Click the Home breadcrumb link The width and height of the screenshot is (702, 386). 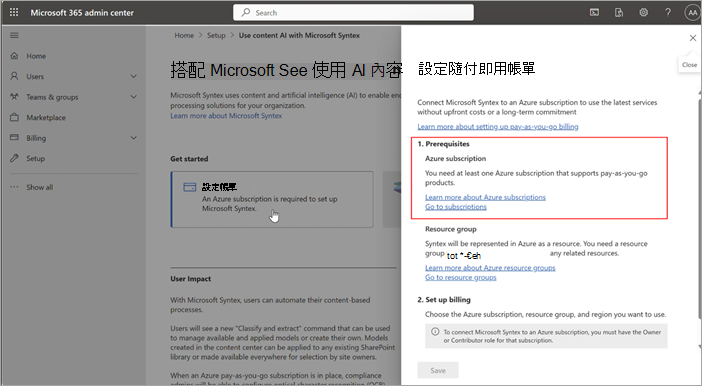[184, 35]
